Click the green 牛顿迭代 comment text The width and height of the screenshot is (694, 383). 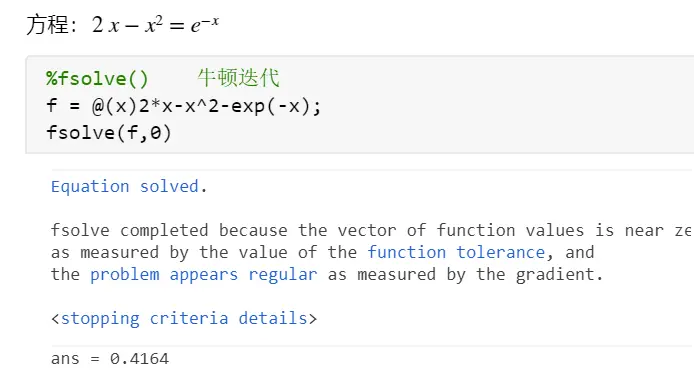click(238, 78)
